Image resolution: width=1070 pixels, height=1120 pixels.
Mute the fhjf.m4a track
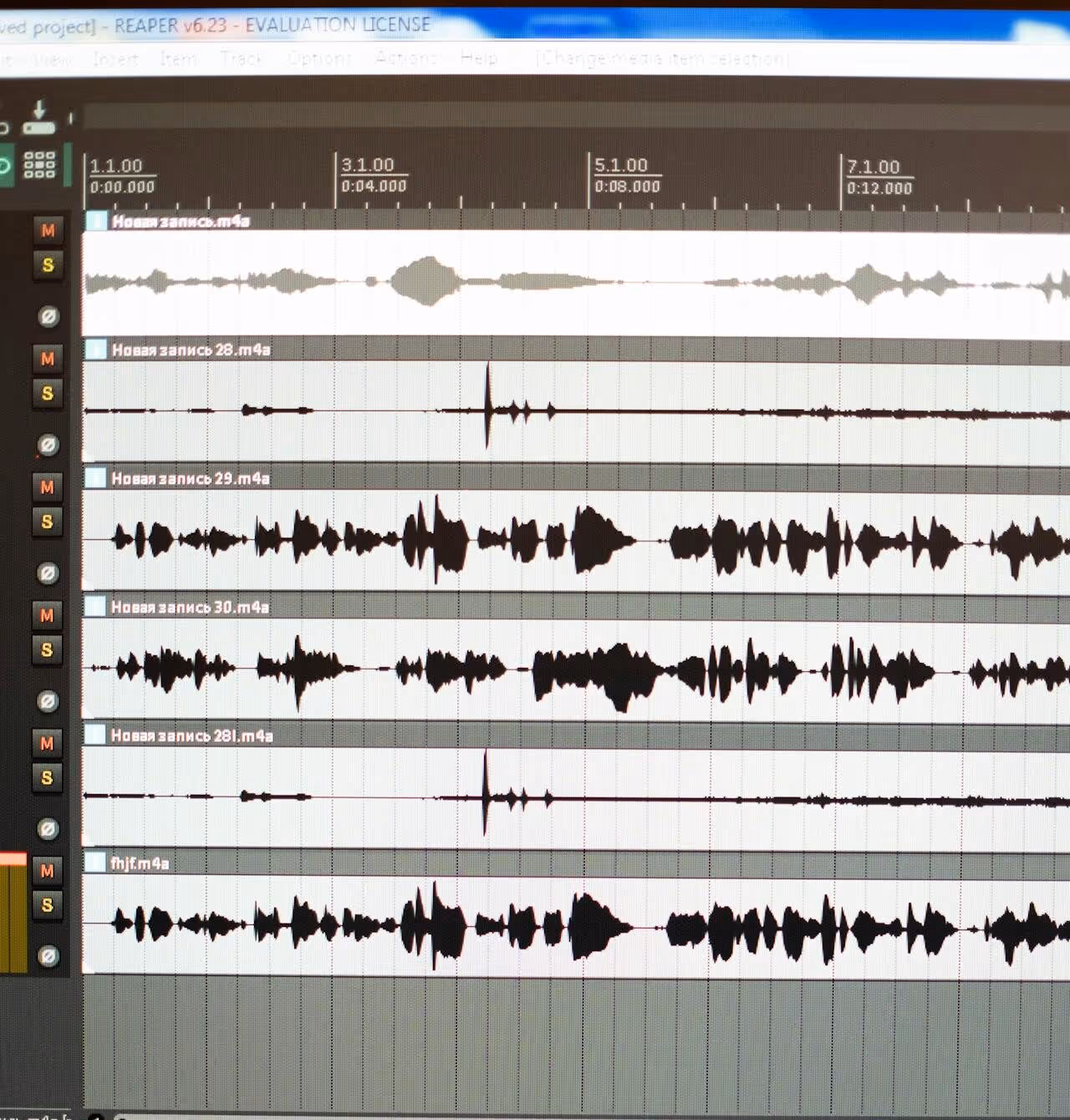tap(48, 871)
